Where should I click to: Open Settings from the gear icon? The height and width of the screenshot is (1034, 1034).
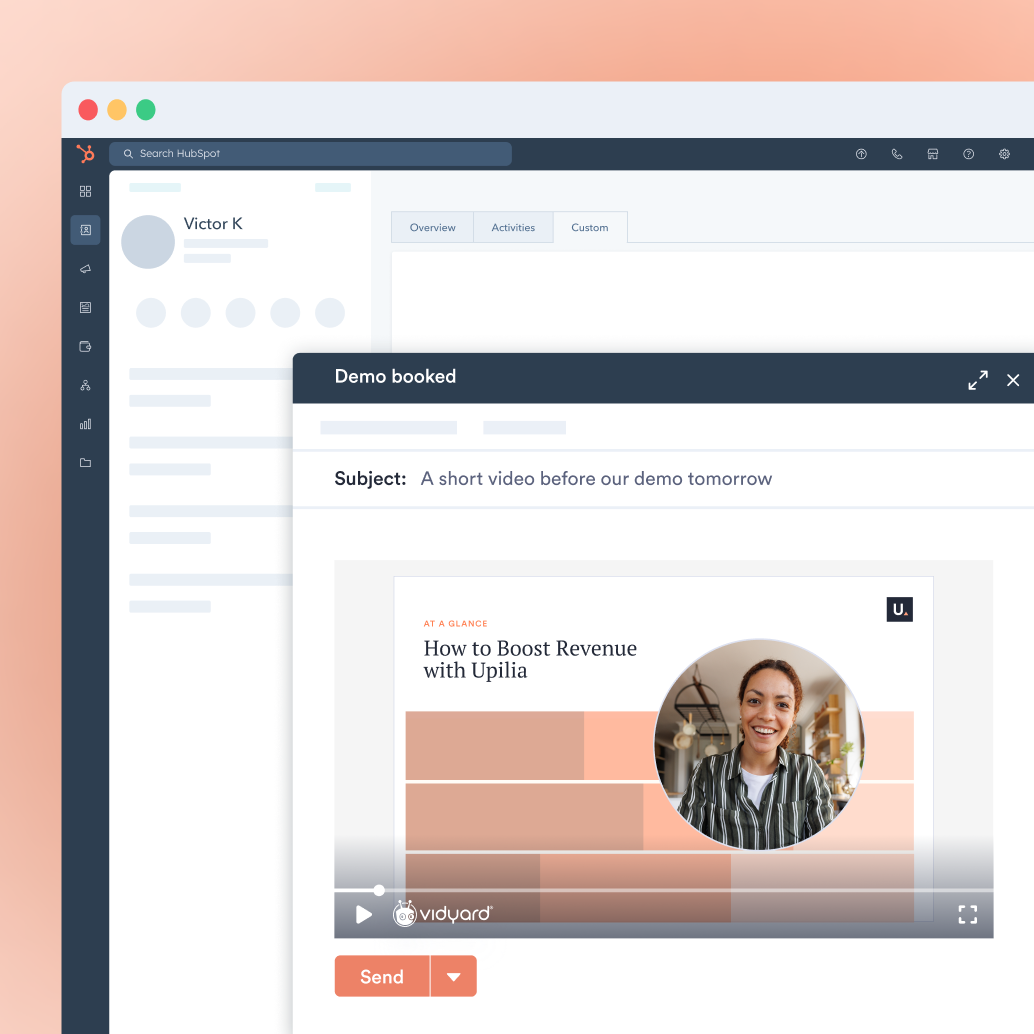pos(1004,154)
